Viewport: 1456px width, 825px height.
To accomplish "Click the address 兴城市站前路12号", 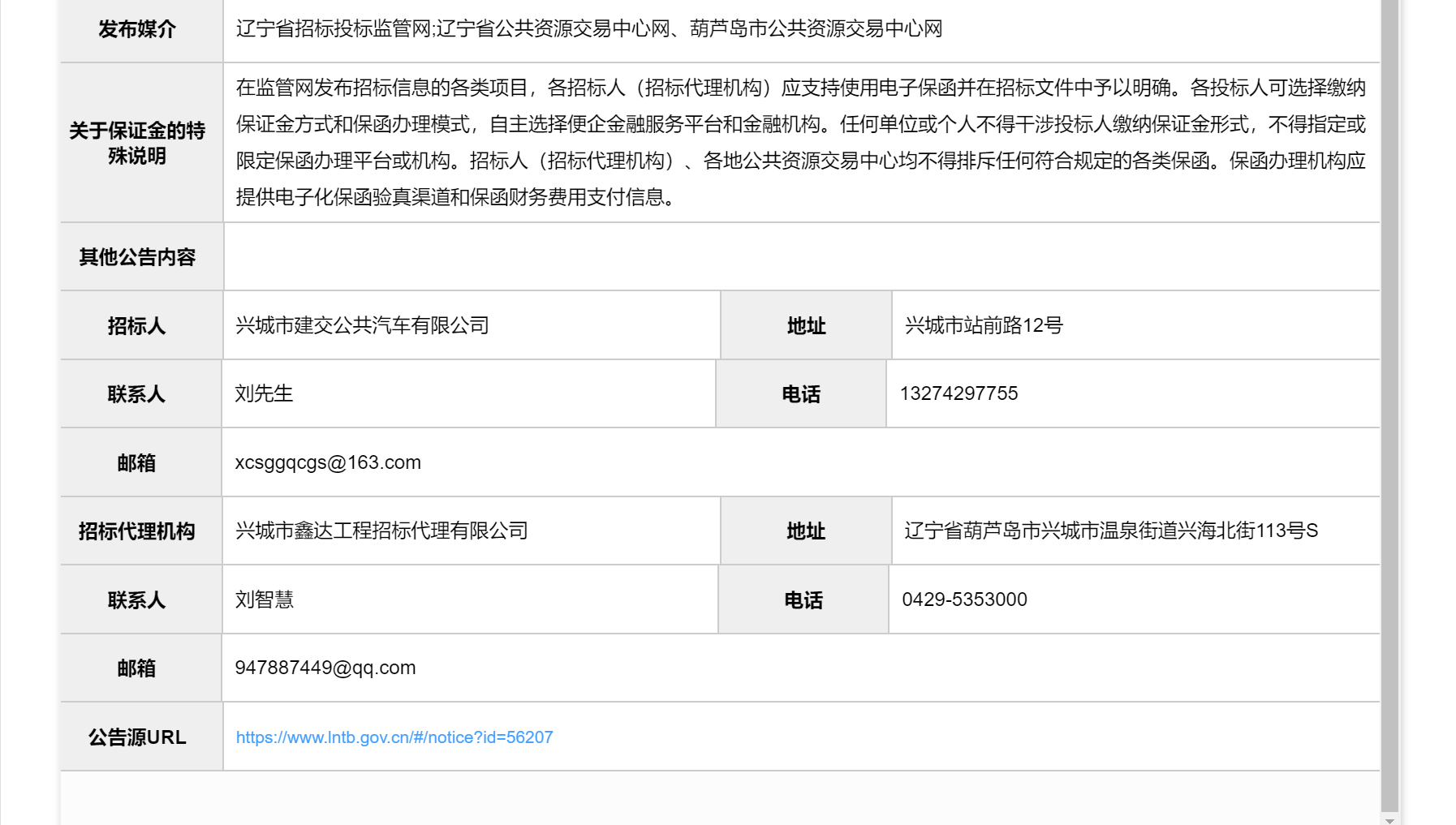I will pyautogui.click(x=984, y=325).
